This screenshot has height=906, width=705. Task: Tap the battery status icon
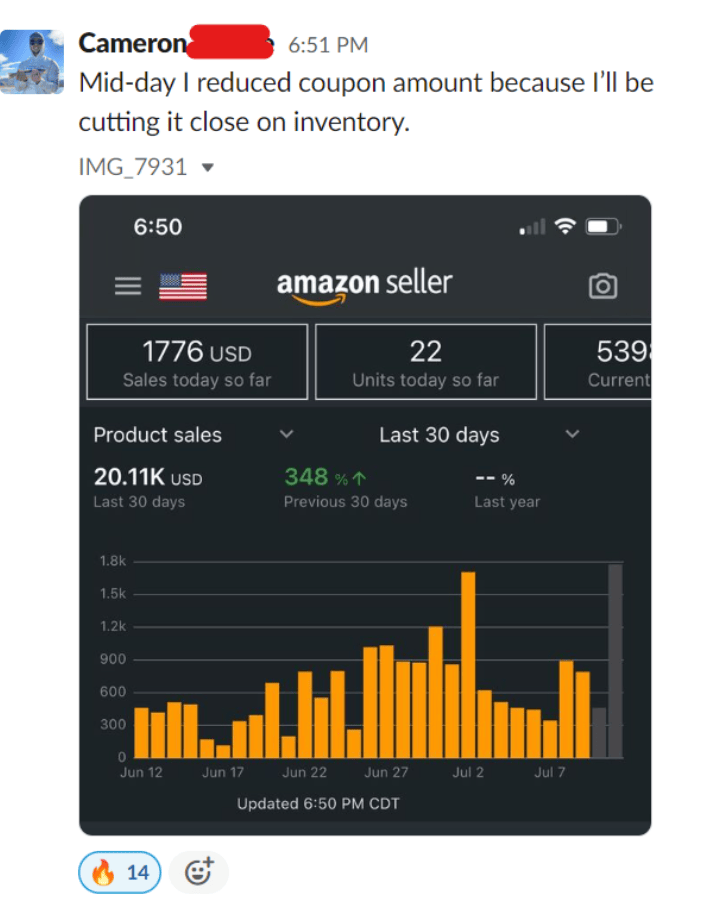coord(603,227)
